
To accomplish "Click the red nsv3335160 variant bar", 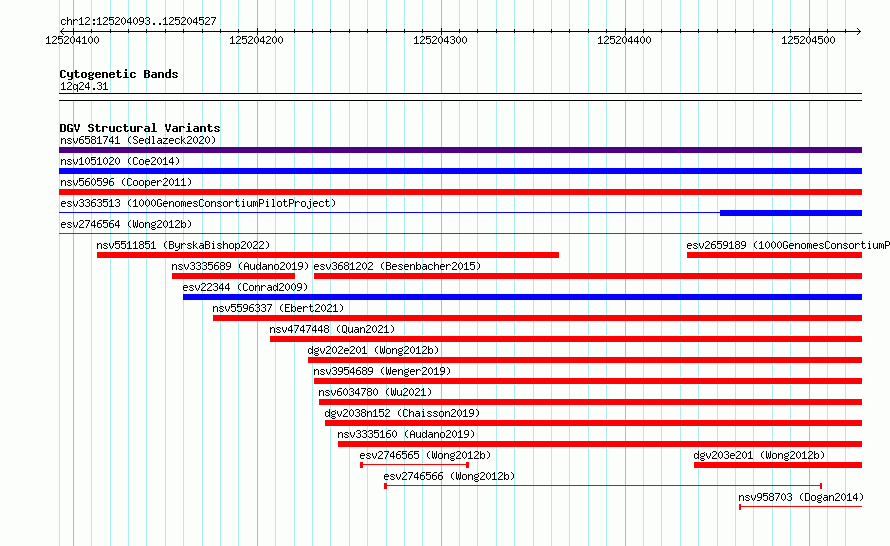I will click(600, 444).
